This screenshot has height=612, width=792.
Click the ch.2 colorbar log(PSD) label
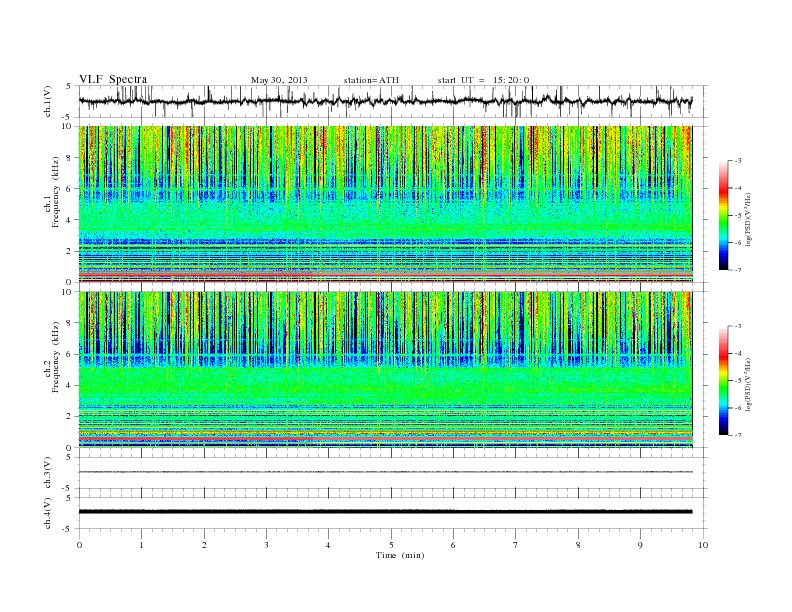pyautogui.click(x=749, y=384)
